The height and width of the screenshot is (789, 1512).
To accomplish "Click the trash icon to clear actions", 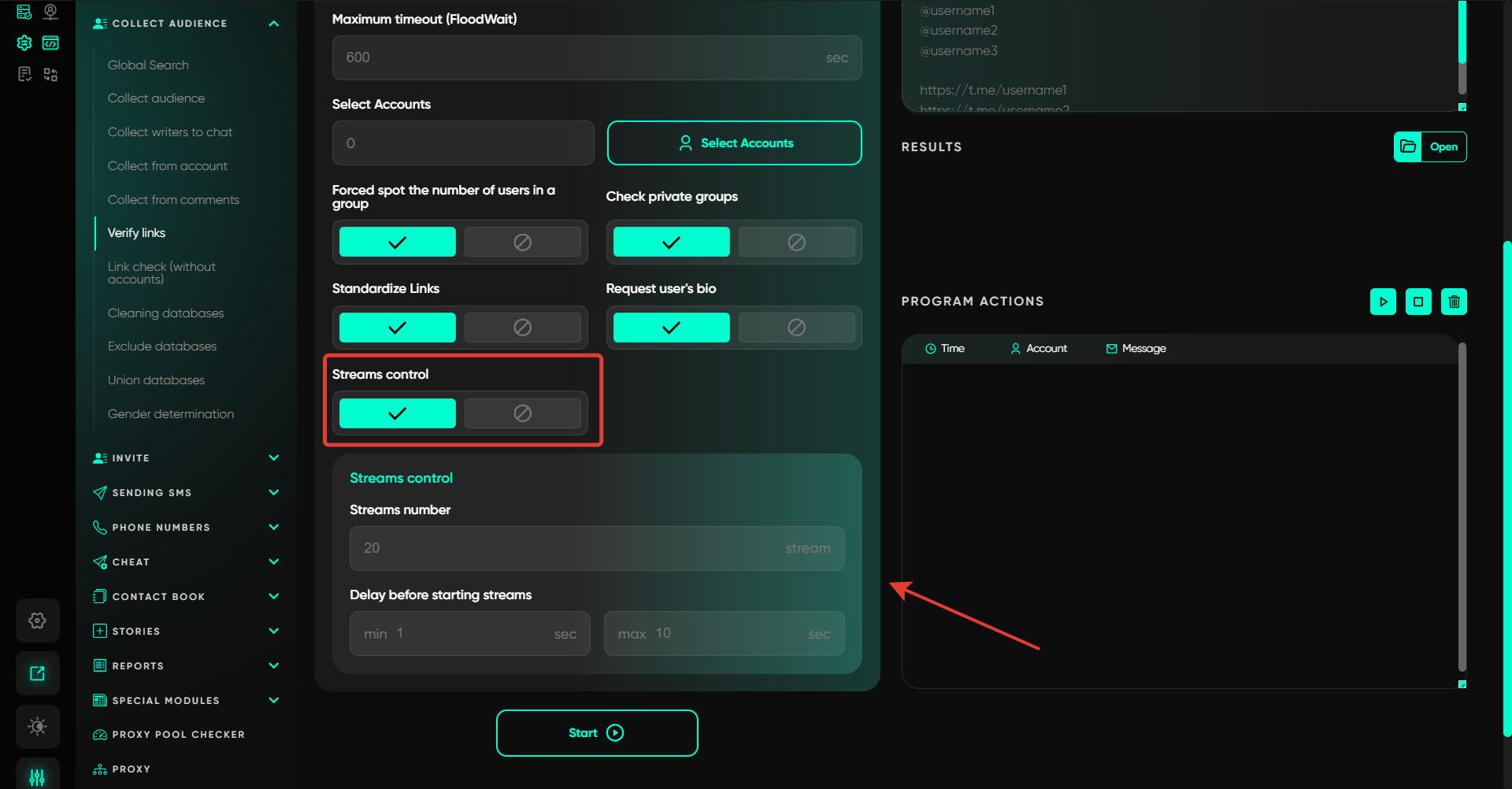I will [1454, 302].
